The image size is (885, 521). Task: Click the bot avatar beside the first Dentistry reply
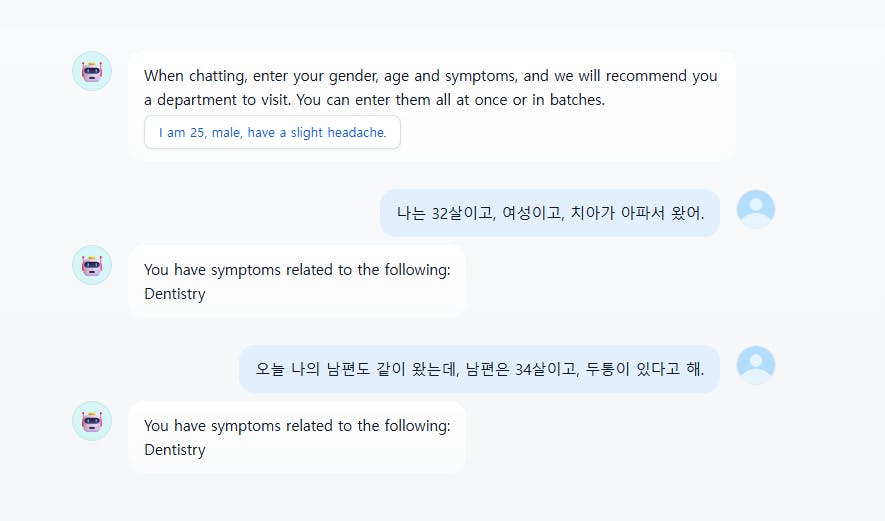point(92,265)
